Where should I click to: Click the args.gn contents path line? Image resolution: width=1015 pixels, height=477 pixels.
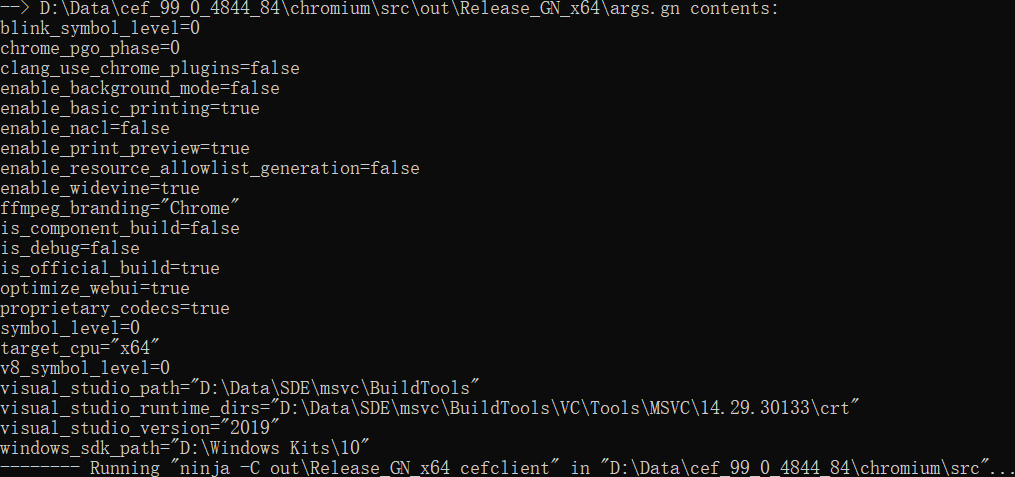[390, 9]
